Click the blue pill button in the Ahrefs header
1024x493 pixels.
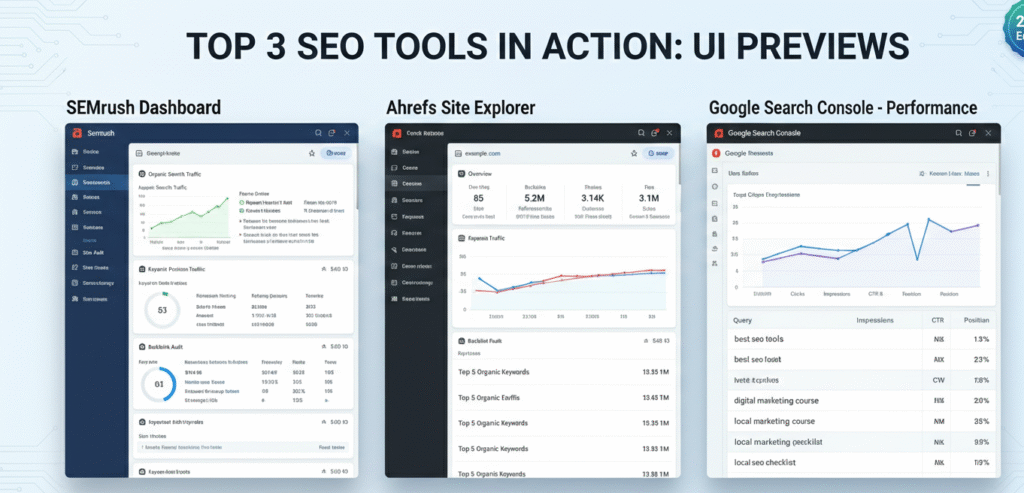click(658, 153)
